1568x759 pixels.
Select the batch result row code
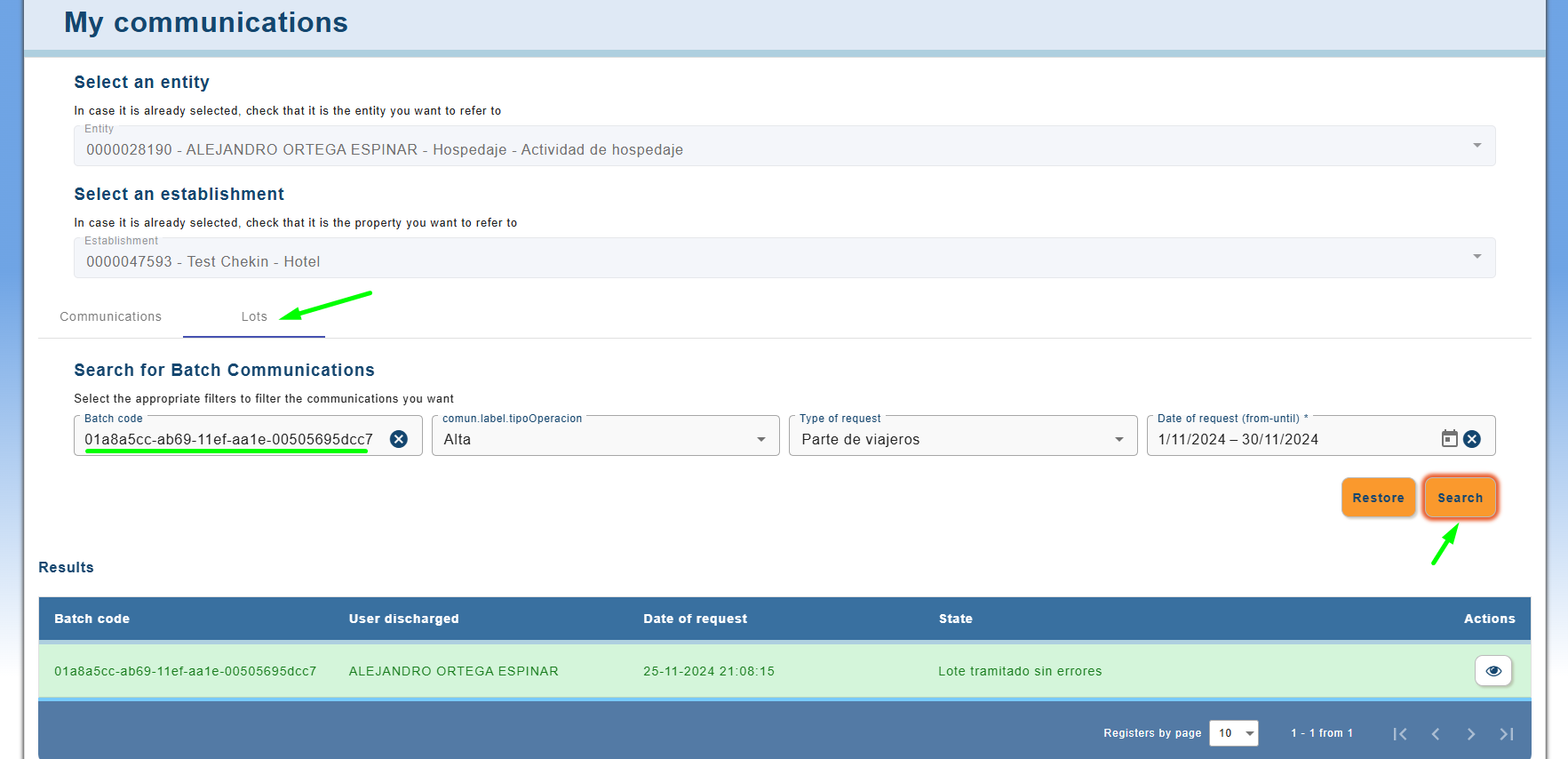point(185,671)
